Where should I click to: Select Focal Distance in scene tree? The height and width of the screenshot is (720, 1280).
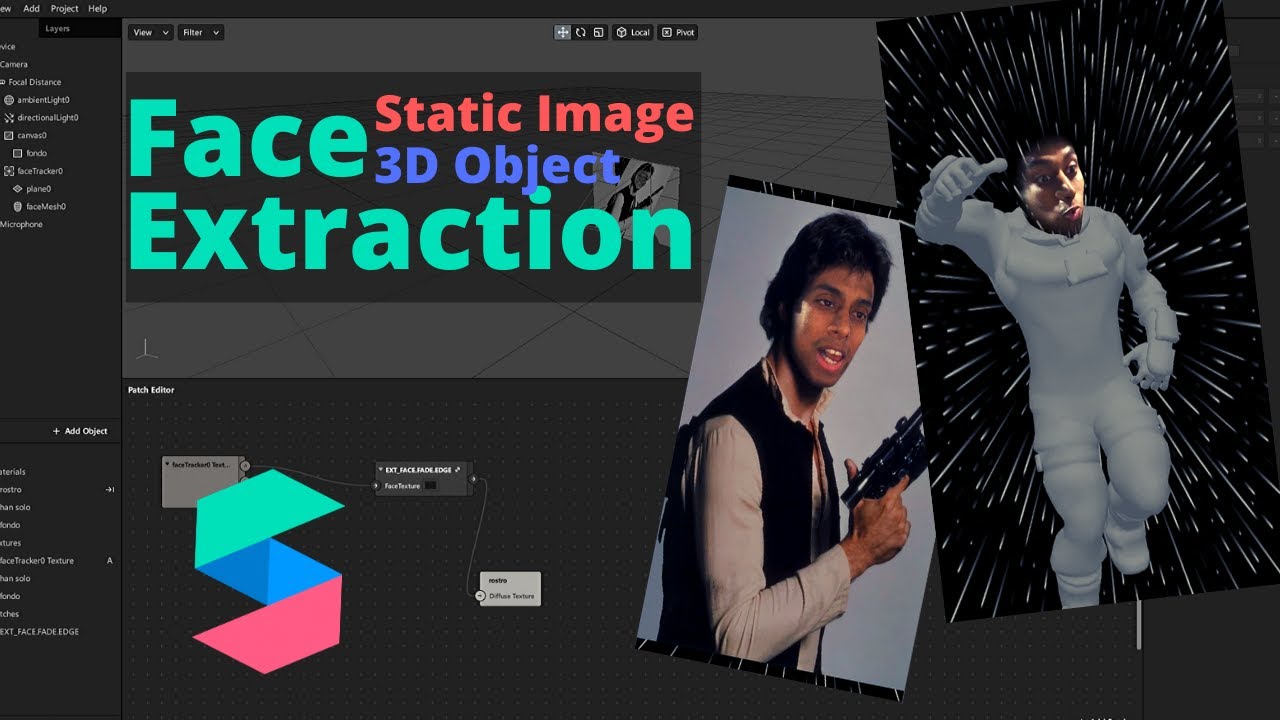[35, 82]
